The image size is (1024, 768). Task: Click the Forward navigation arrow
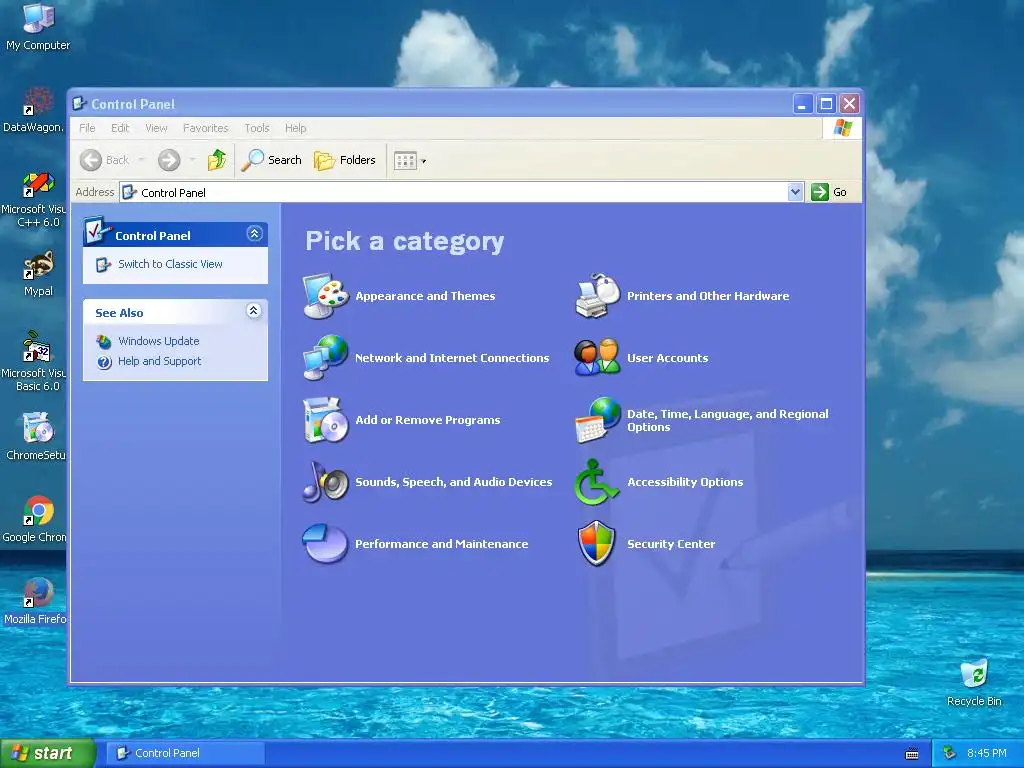click(x=169, y=160)
